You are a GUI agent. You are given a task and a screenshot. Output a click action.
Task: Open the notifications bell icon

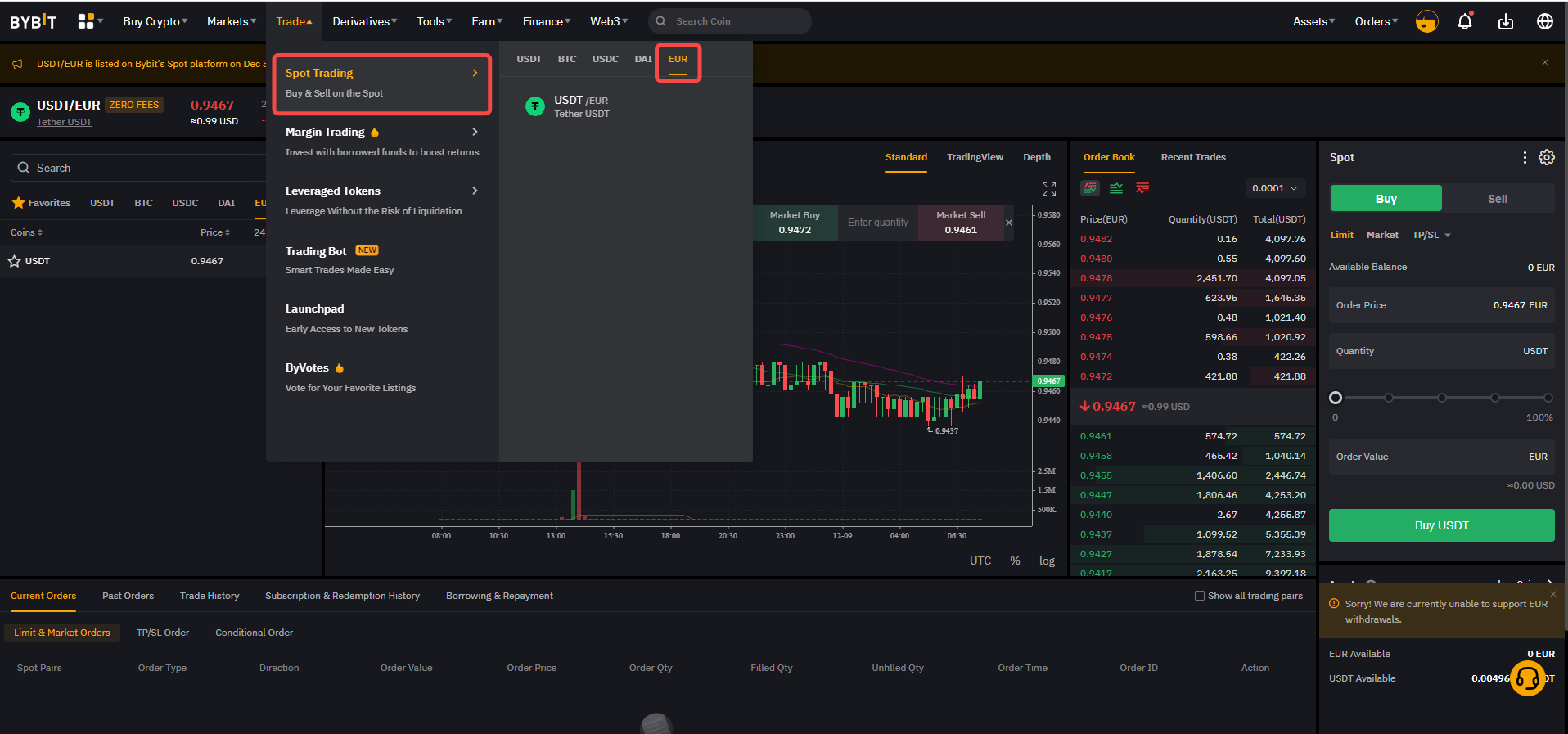(1465, 22)
